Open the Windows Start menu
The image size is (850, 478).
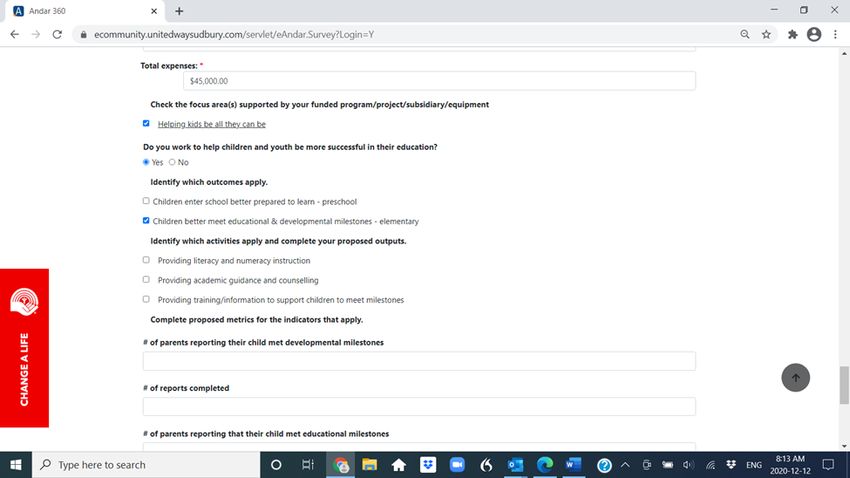(16, 464)
